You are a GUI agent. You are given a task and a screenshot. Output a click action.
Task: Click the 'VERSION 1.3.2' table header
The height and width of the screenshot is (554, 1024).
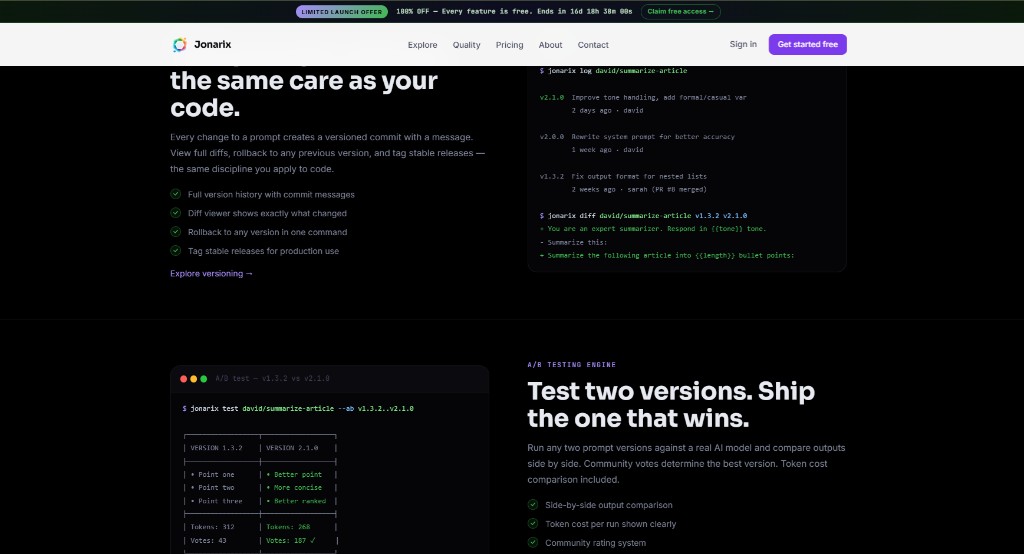[216, 448]
